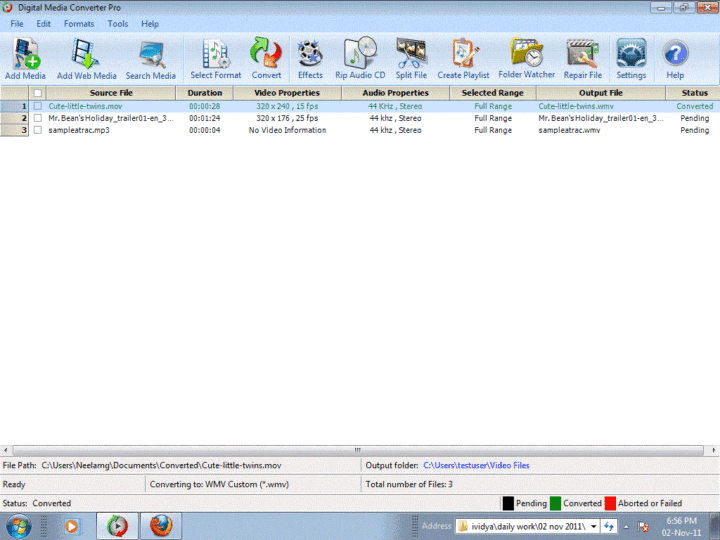Check the Mr. Bean's Holiday trailer row
This screenshot has height=540, width=720.
(x=38, y=118)
